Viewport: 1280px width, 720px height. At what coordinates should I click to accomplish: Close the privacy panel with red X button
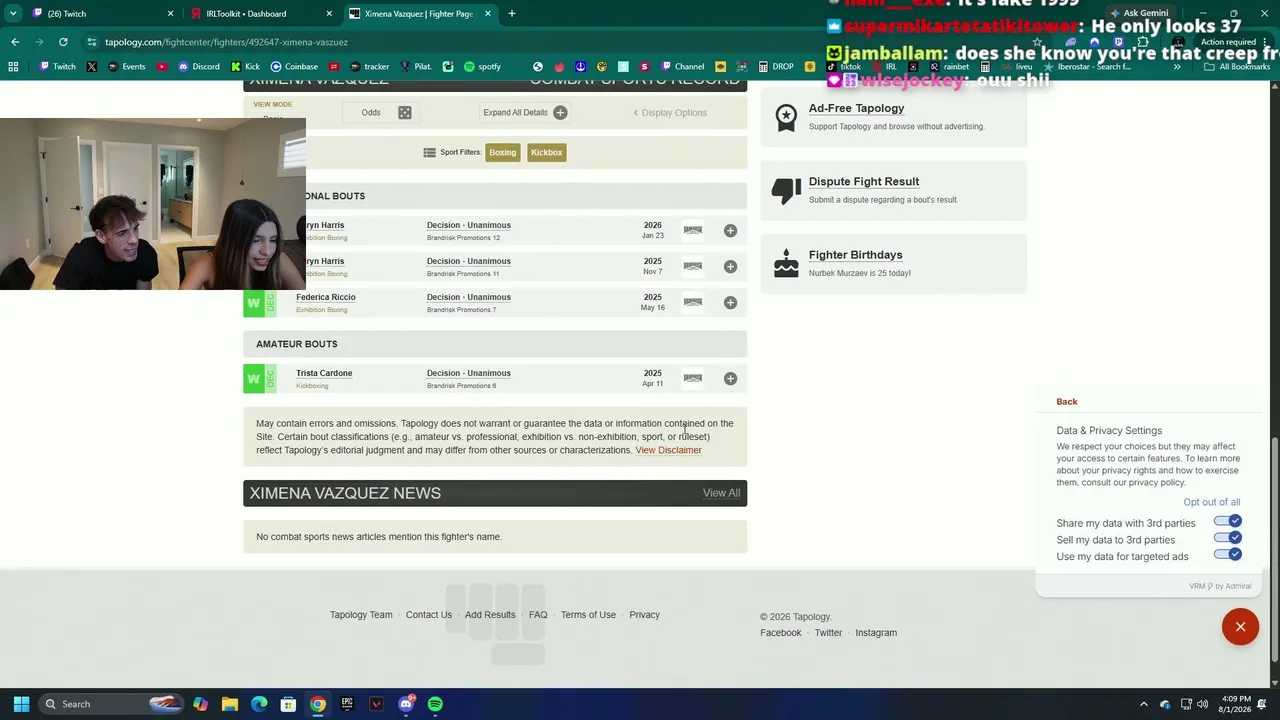click(x=1240, y=627)
